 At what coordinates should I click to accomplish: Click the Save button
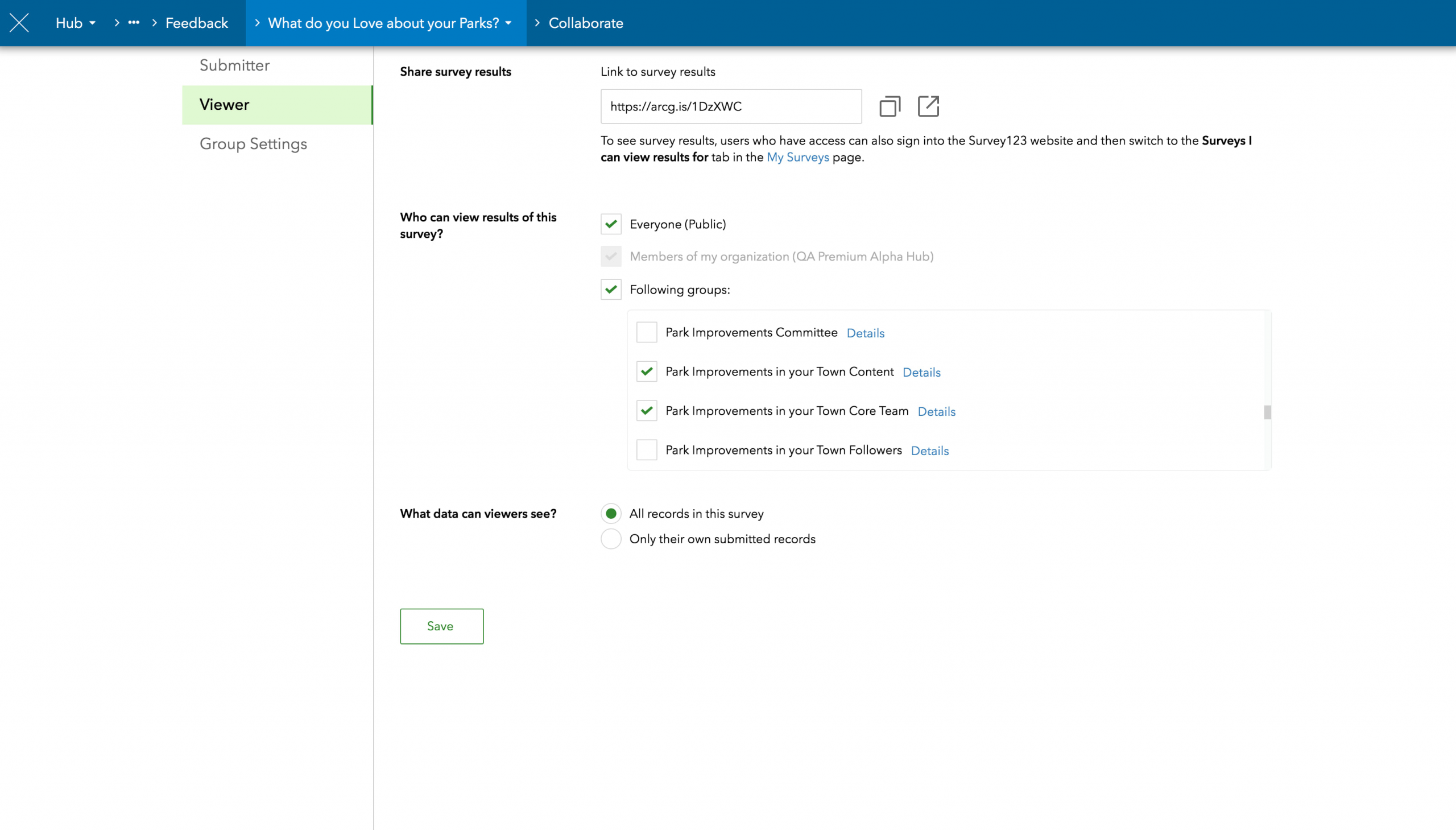click(x=441, y=626)
